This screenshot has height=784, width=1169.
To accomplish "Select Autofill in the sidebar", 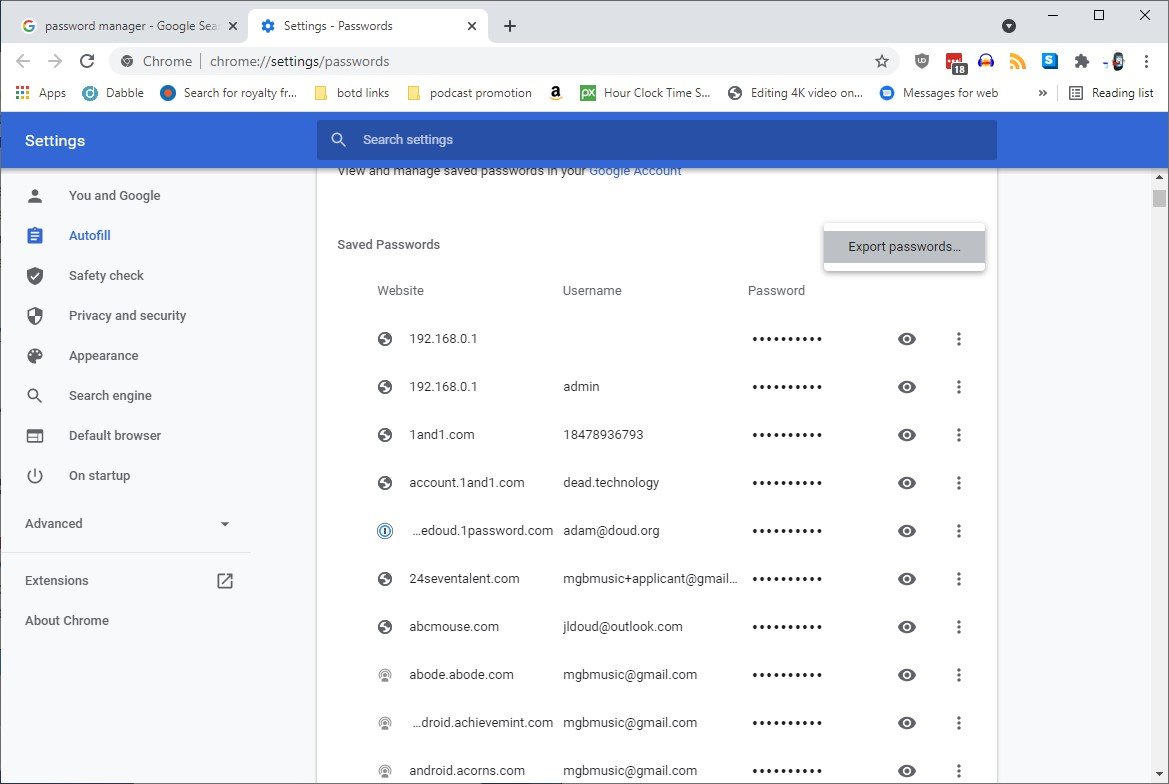I will [x=89, y=235].
